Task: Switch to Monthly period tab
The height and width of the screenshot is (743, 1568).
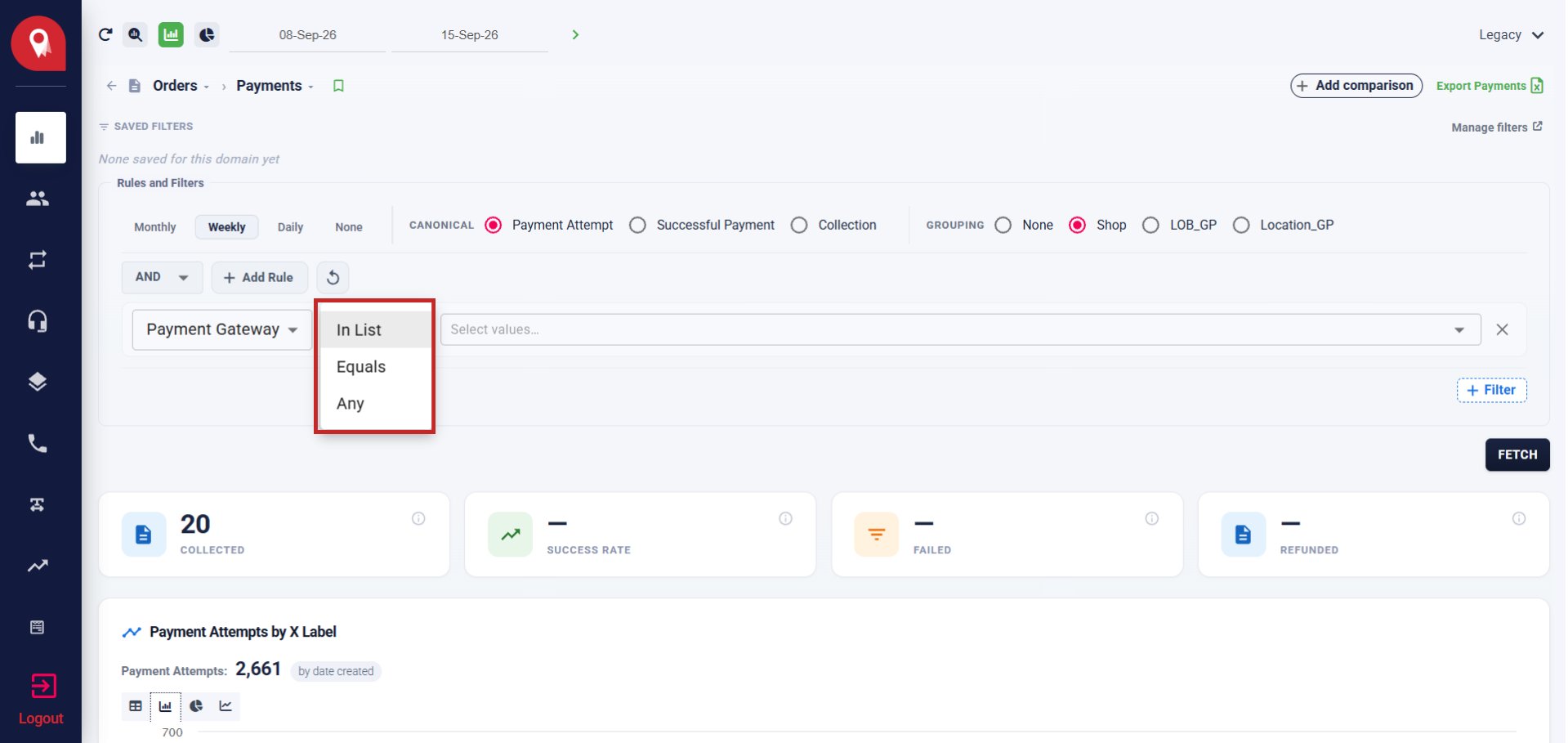Action: pos(155,227)
